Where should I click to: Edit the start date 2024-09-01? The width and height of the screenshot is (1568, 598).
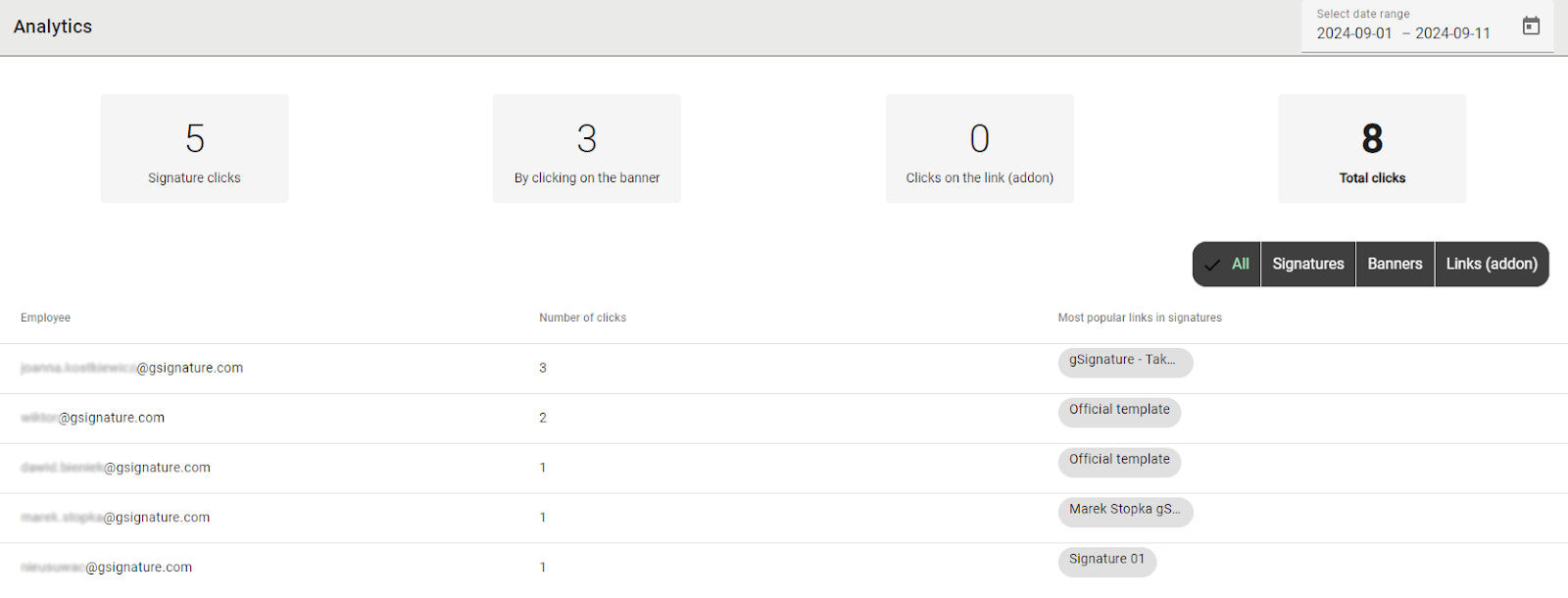tap(1354, 33)
